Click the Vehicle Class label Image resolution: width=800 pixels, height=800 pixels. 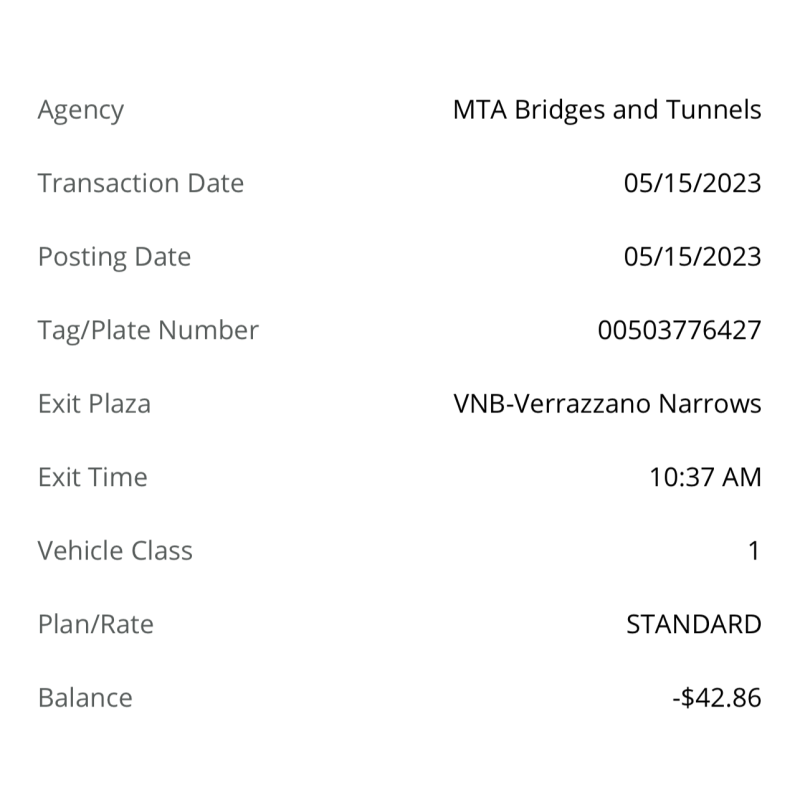coord(115,551)
